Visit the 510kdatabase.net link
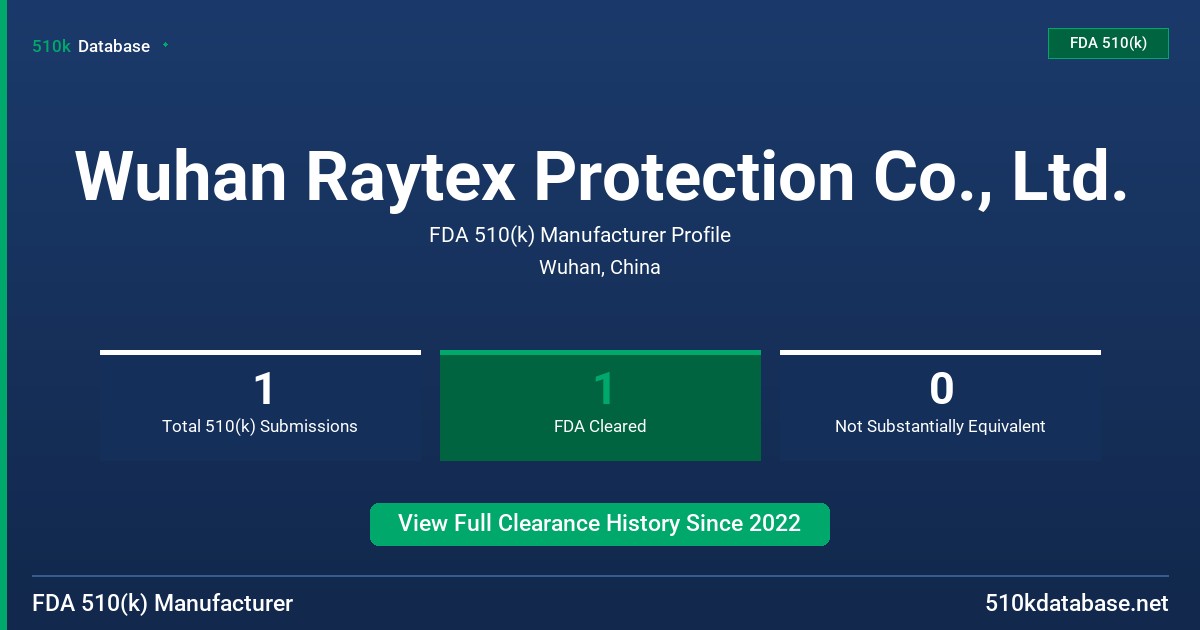Image resolution: width=1200 pixels, height=630 pixels. tap(1076, 603)
